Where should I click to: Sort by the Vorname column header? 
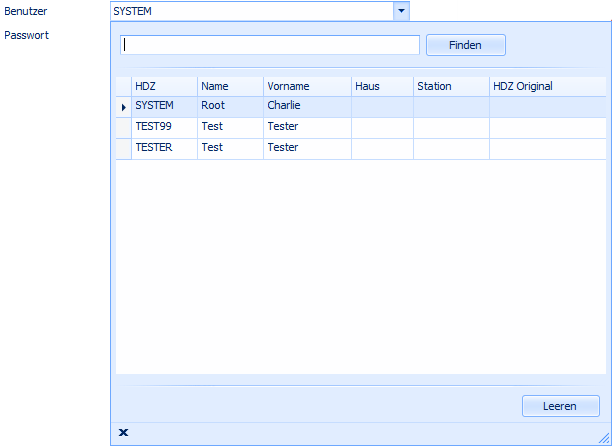click(x=307, y=87)
